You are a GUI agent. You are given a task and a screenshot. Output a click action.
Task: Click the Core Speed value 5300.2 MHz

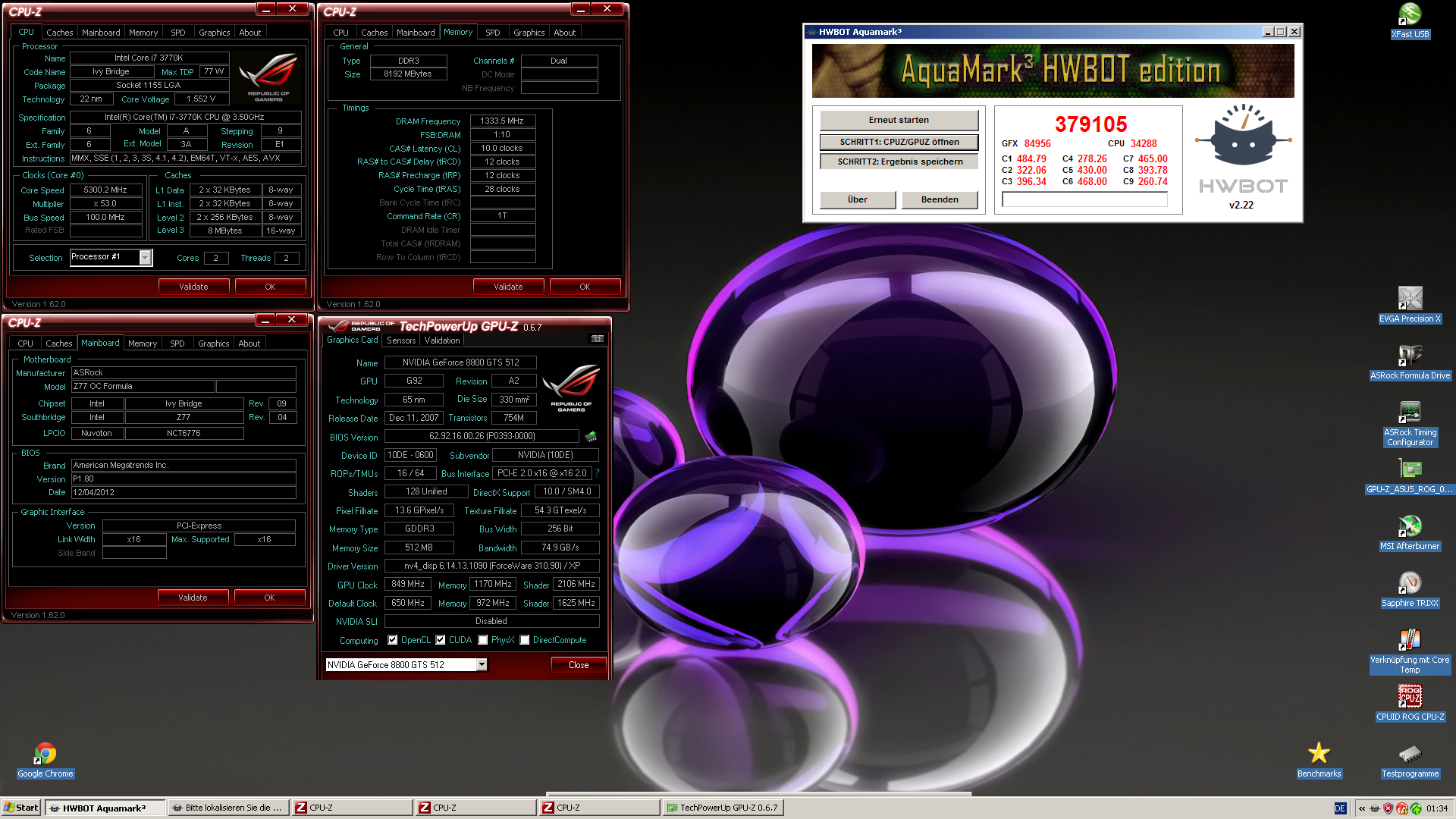[105, 190]
